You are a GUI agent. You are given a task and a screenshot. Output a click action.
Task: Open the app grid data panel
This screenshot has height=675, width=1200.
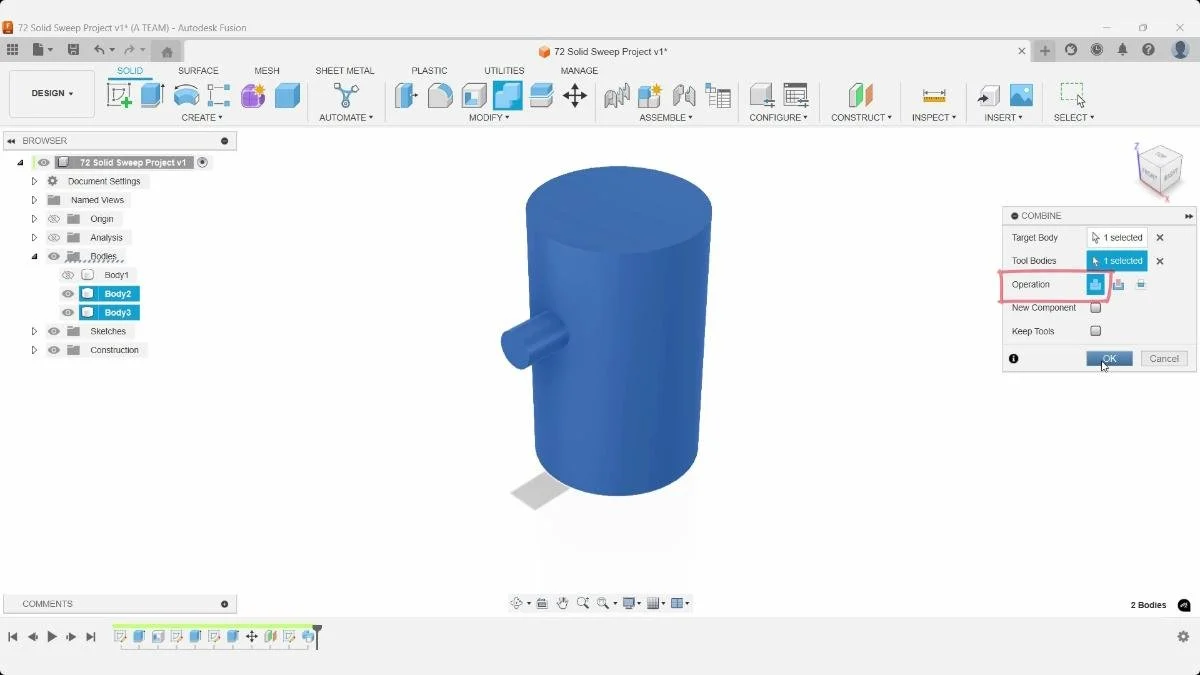point(12,50)
